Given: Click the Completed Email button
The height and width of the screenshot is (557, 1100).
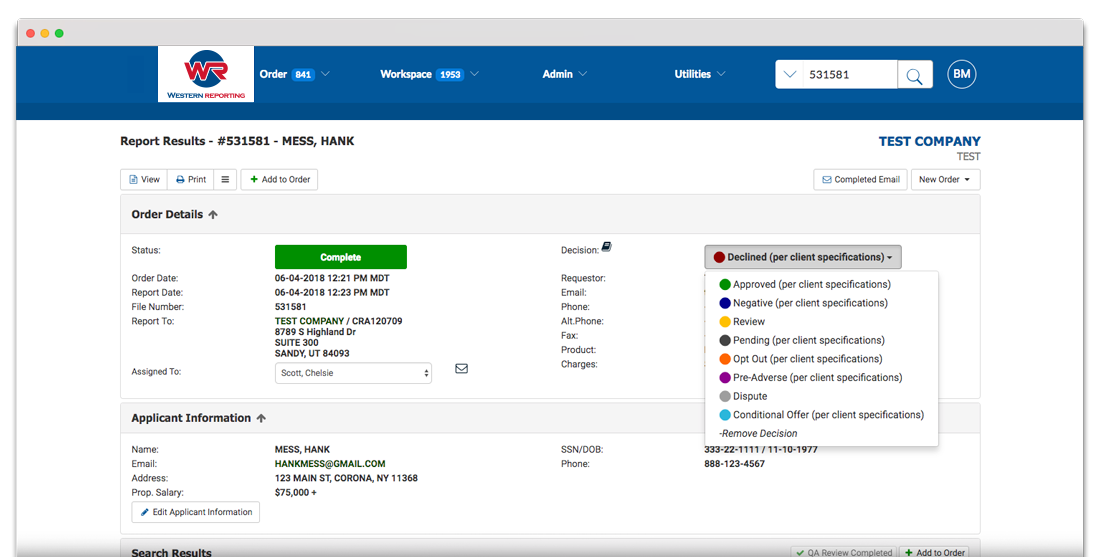Looking at the screenshot, I should [861, 180].
